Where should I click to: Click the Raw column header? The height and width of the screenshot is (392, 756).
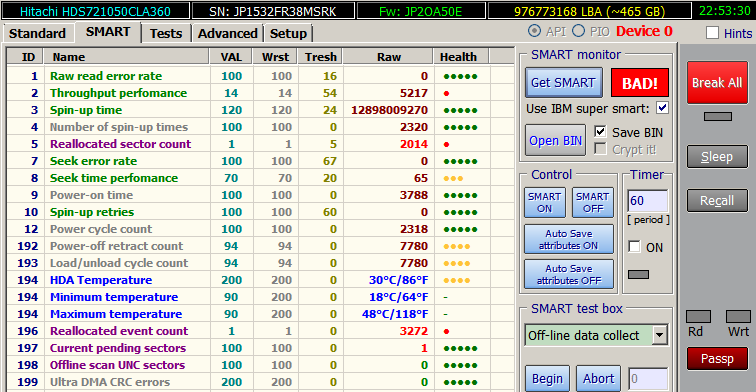[389, 57]
